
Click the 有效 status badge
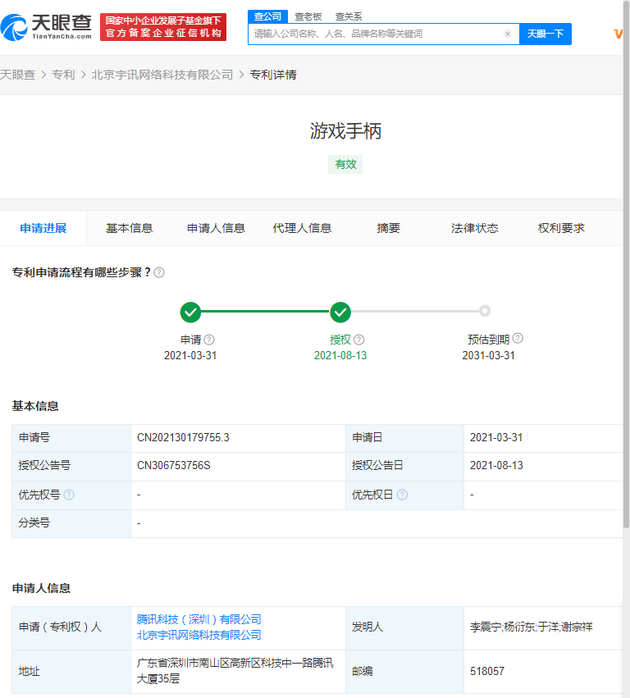click(x=345, y=164)
